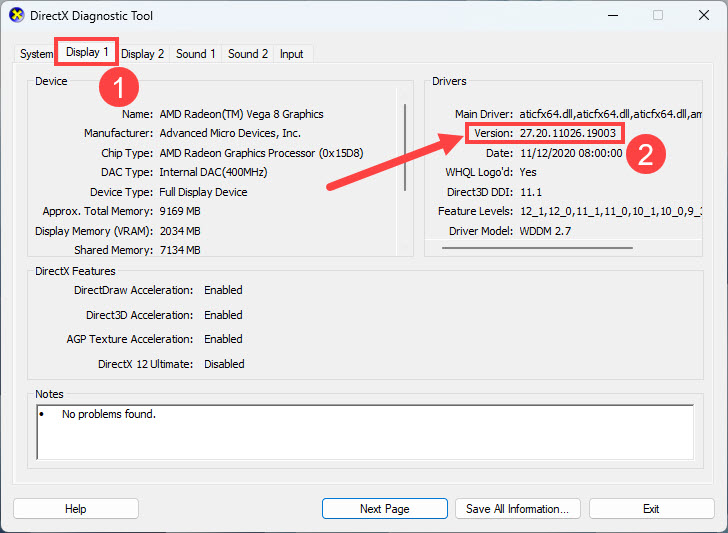Screen dimensions: 728x533
Task: Click the DirectX icon in the title bar
Action: (x=16, y=16)
